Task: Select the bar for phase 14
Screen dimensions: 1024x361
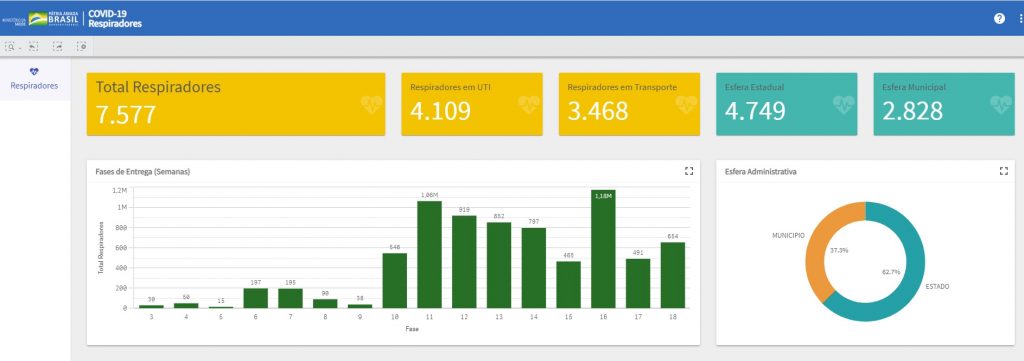Action: (534, 268)
